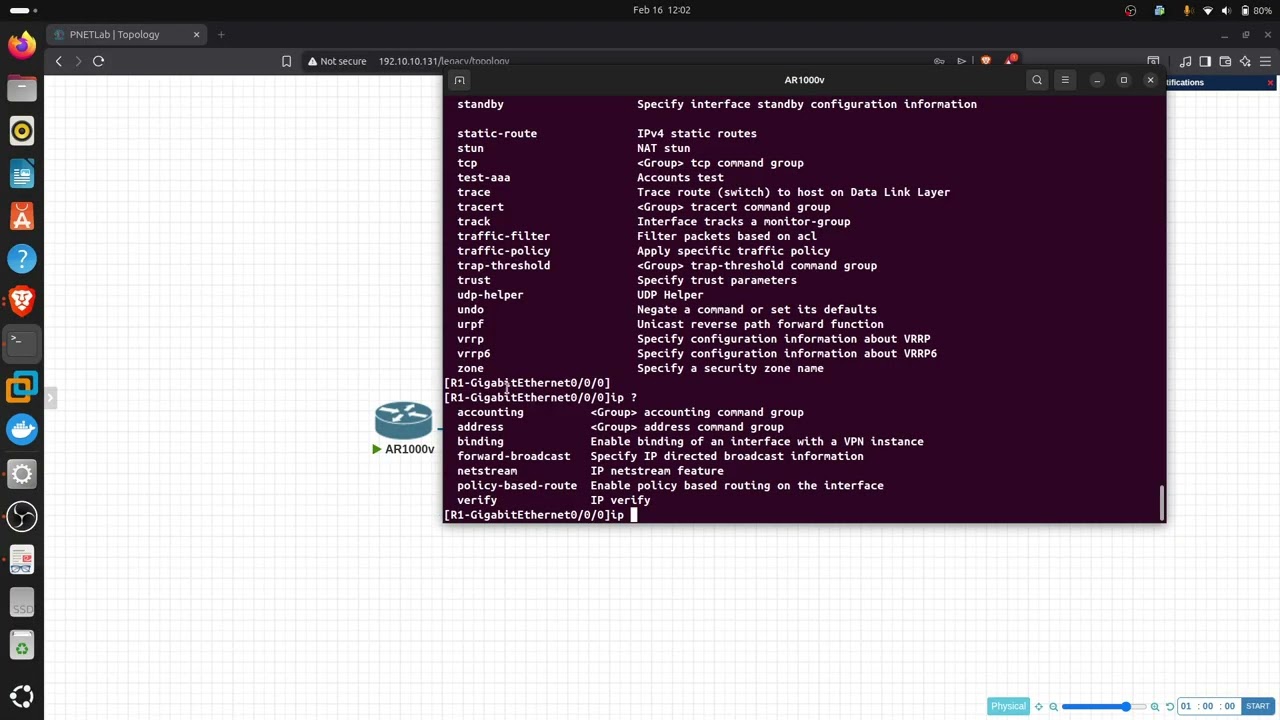The image size is (1280, 720).
Task: Close the PNETLab | Topology tab
Action: coord(196,35)
